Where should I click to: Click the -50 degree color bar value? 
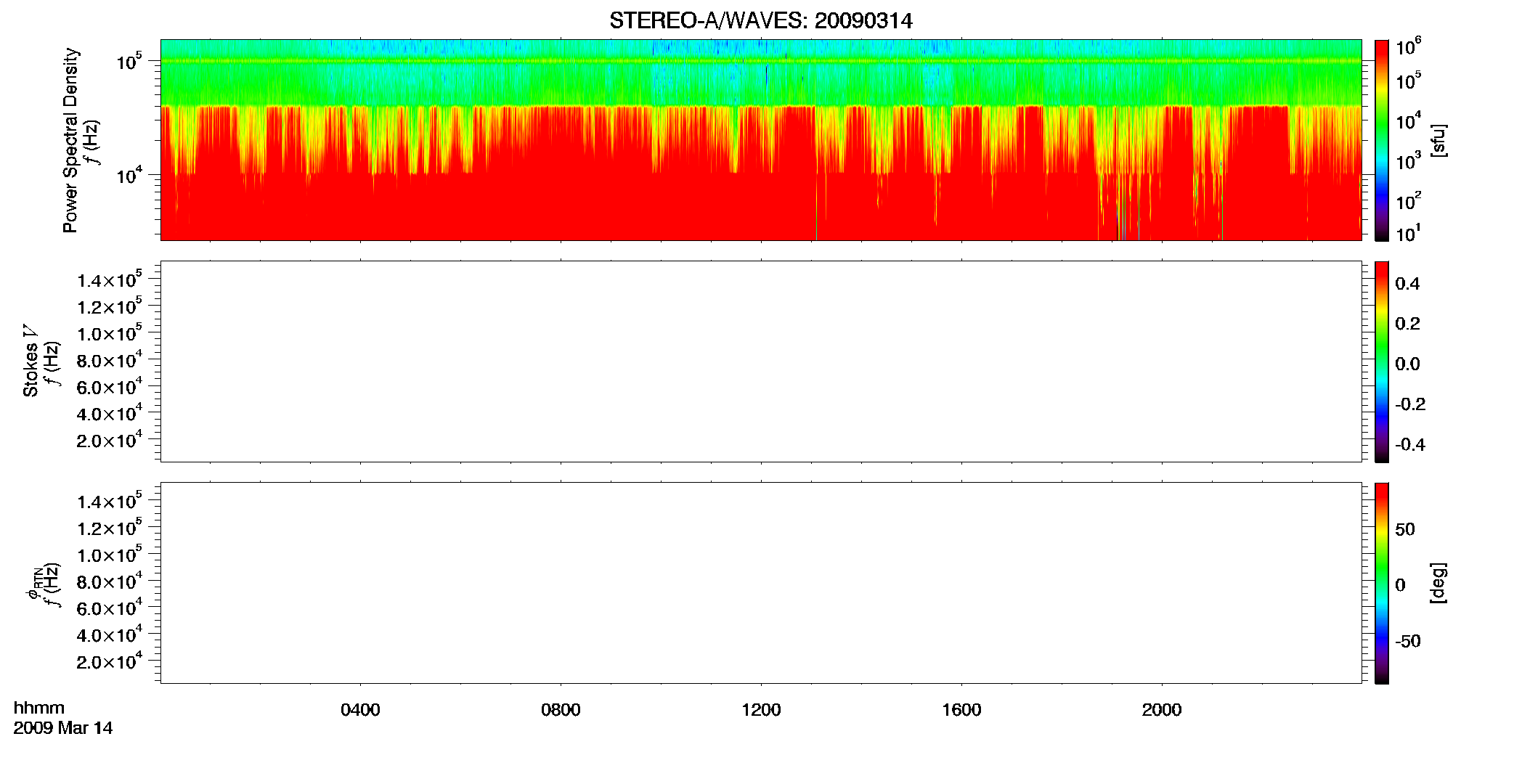point(1407,642)
